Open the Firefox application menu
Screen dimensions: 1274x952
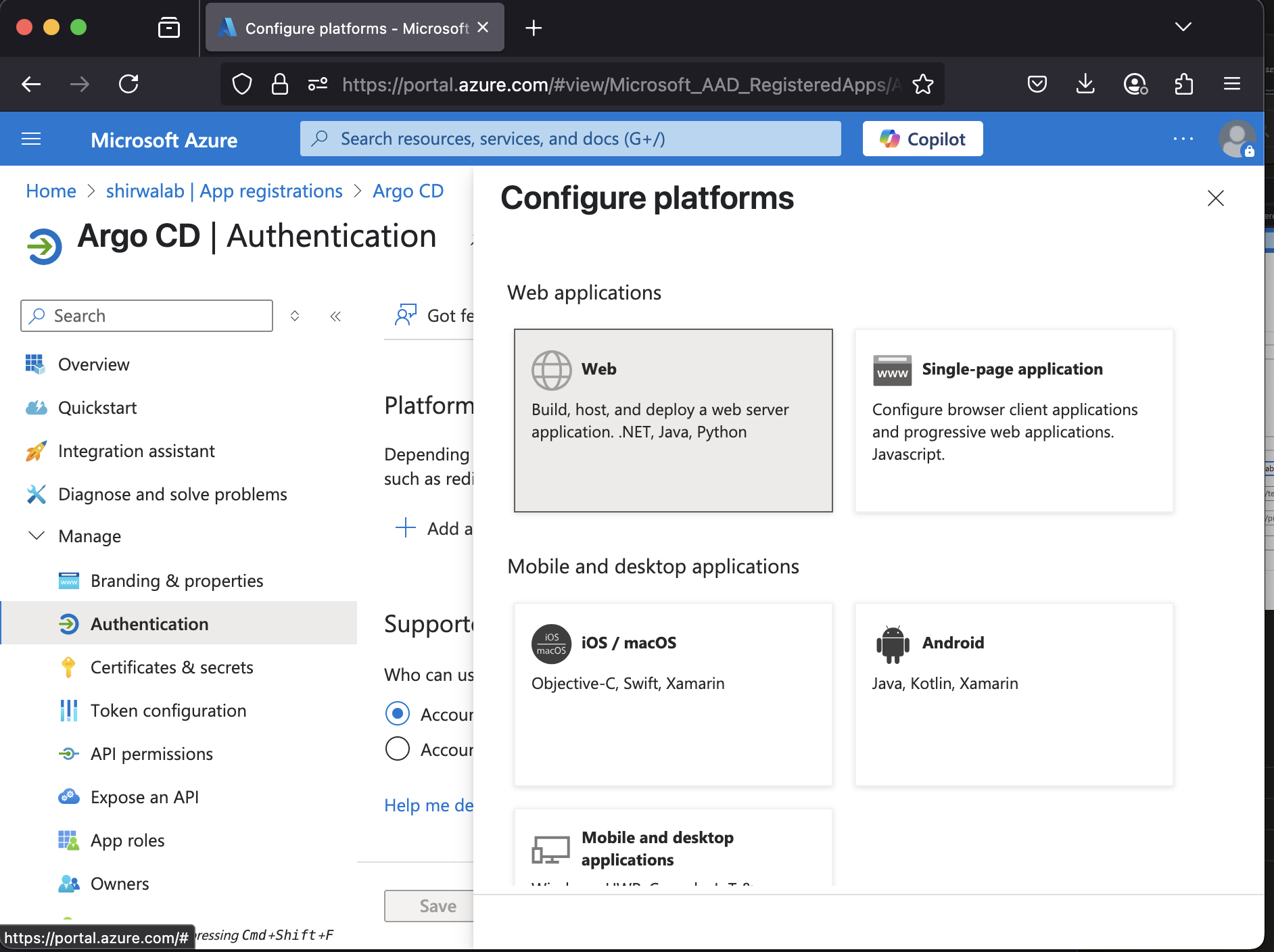click(1232, 84)
